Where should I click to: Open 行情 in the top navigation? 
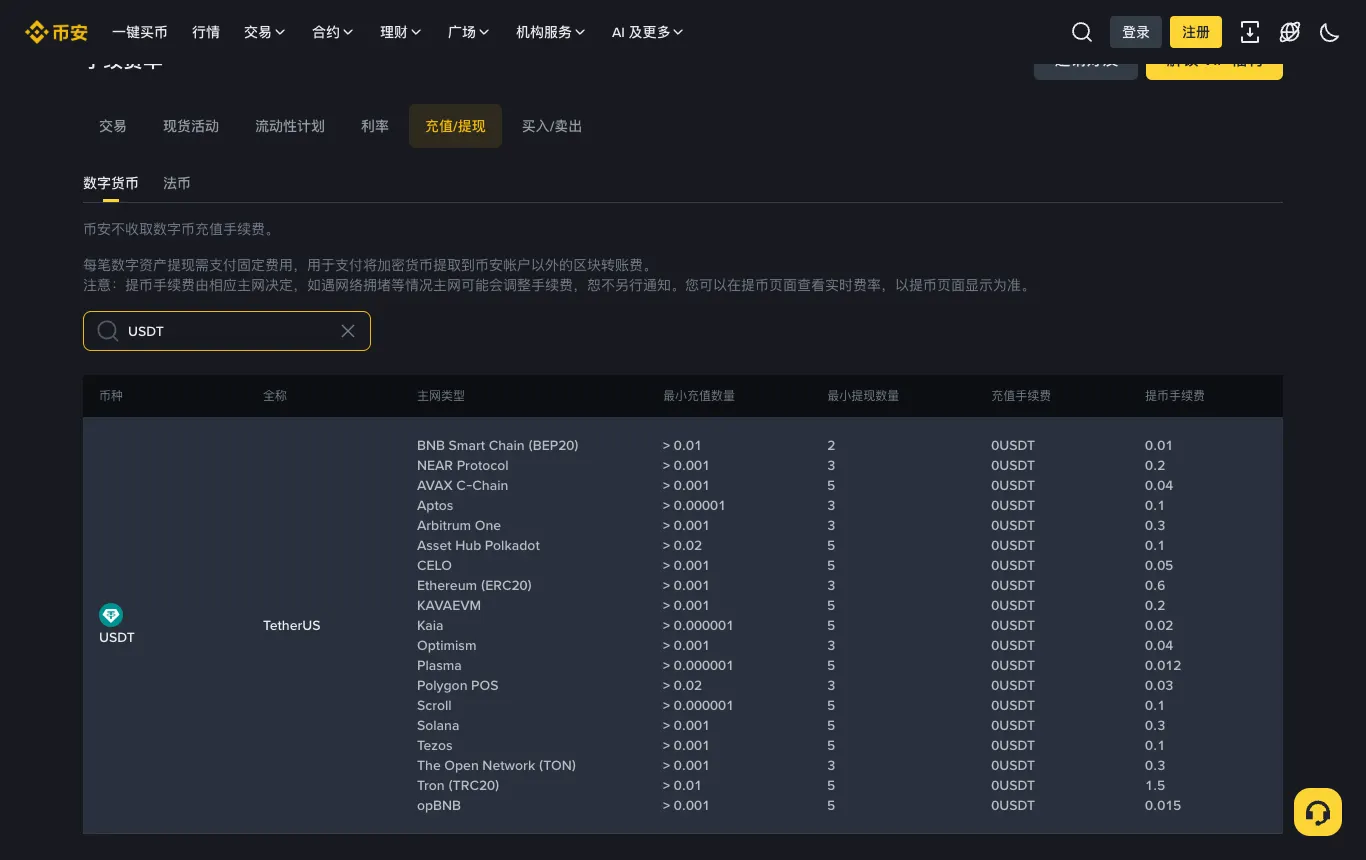point(206,32)
